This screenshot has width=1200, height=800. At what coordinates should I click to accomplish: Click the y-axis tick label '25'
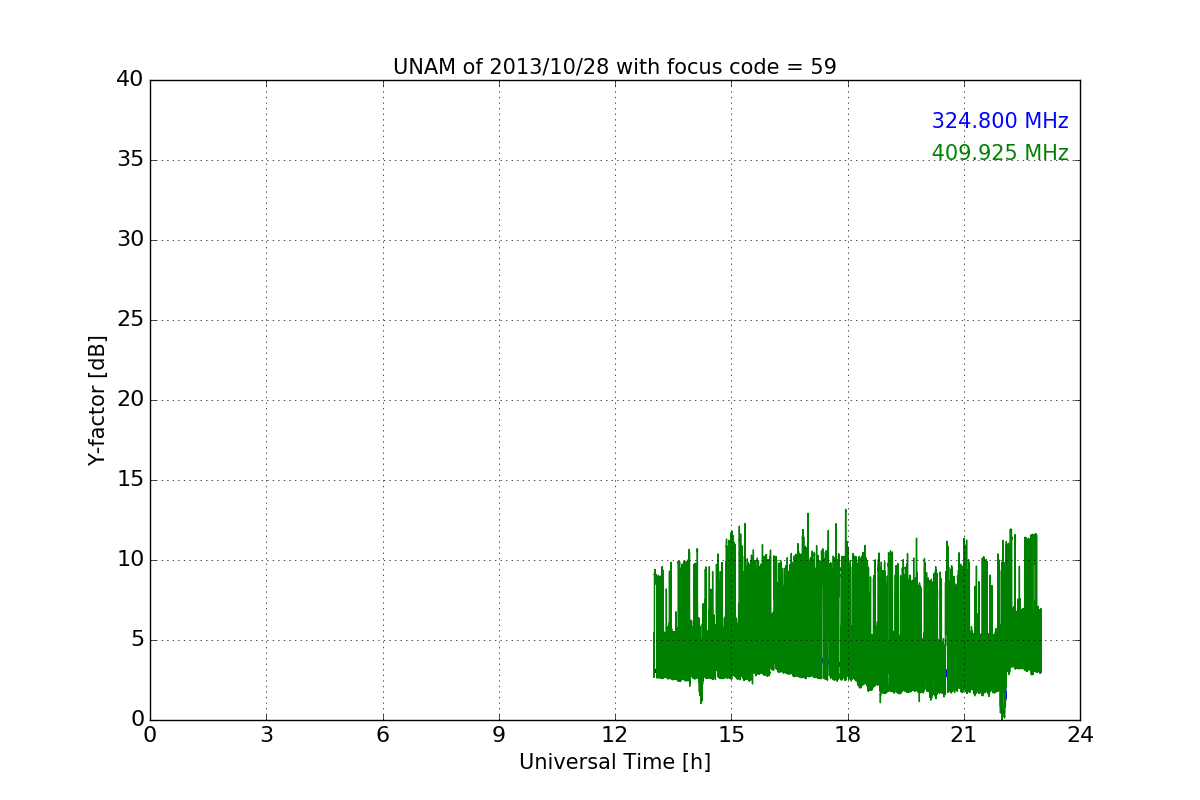pyautogui.click(x=130, y=320)
